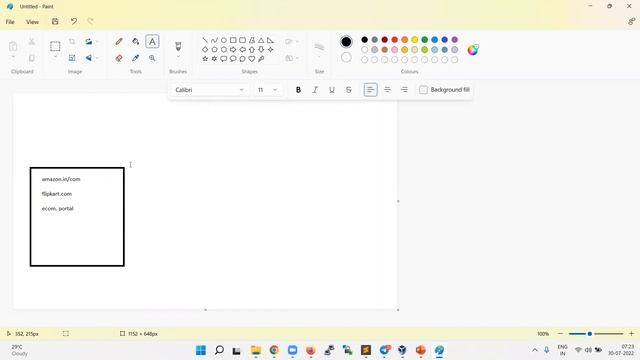Select the Up arrow shape

tap(252, 49)
